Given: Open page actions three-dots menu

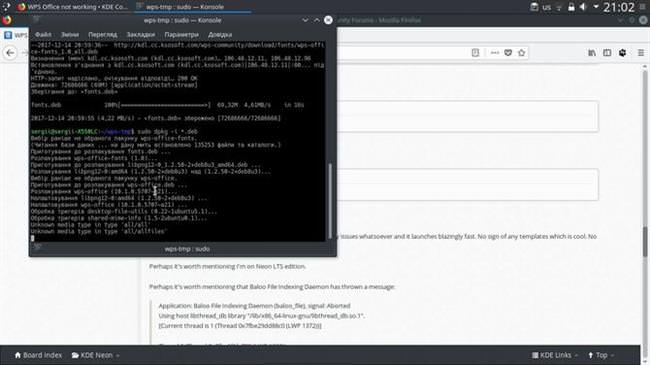Looking at the screenshot, I should (495, 53).
